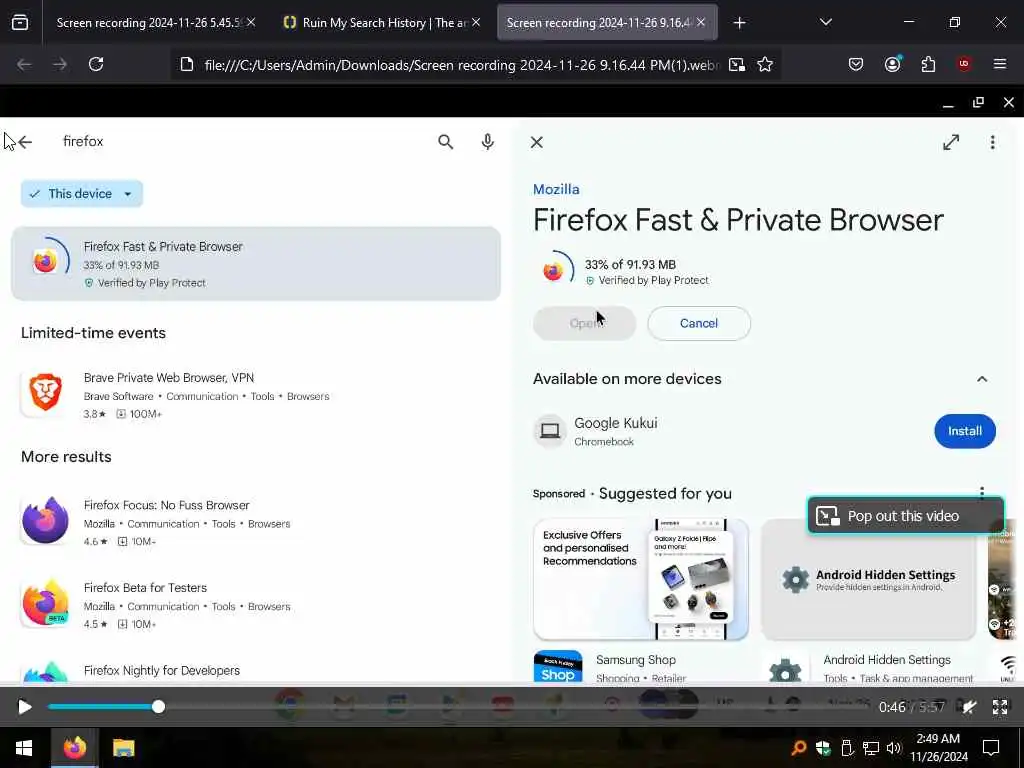Image resolution: width=1024 pixels, height=768 pixels.
Task: Open the Mozilla developer link
Action: pyautogui.click(x=556, y=189)
